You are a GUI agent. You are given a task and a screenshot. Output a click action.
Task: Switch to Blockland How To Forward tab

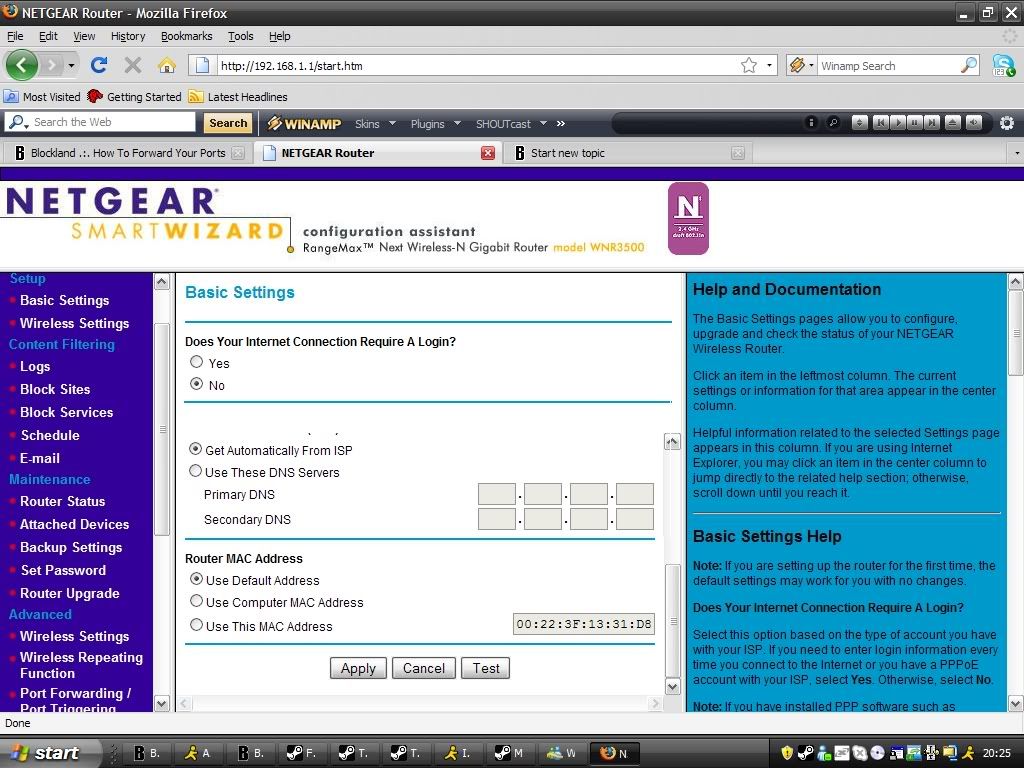coord(127,153)
